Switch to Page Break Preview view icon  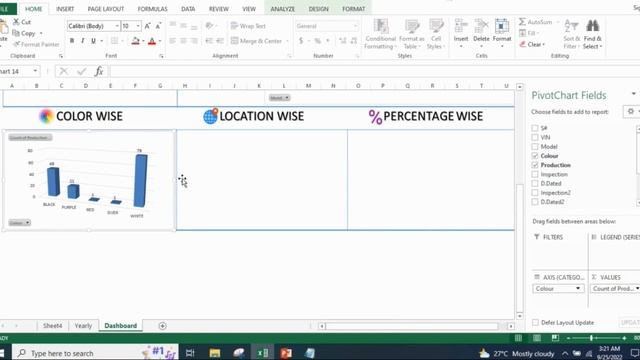coord(555,338)
